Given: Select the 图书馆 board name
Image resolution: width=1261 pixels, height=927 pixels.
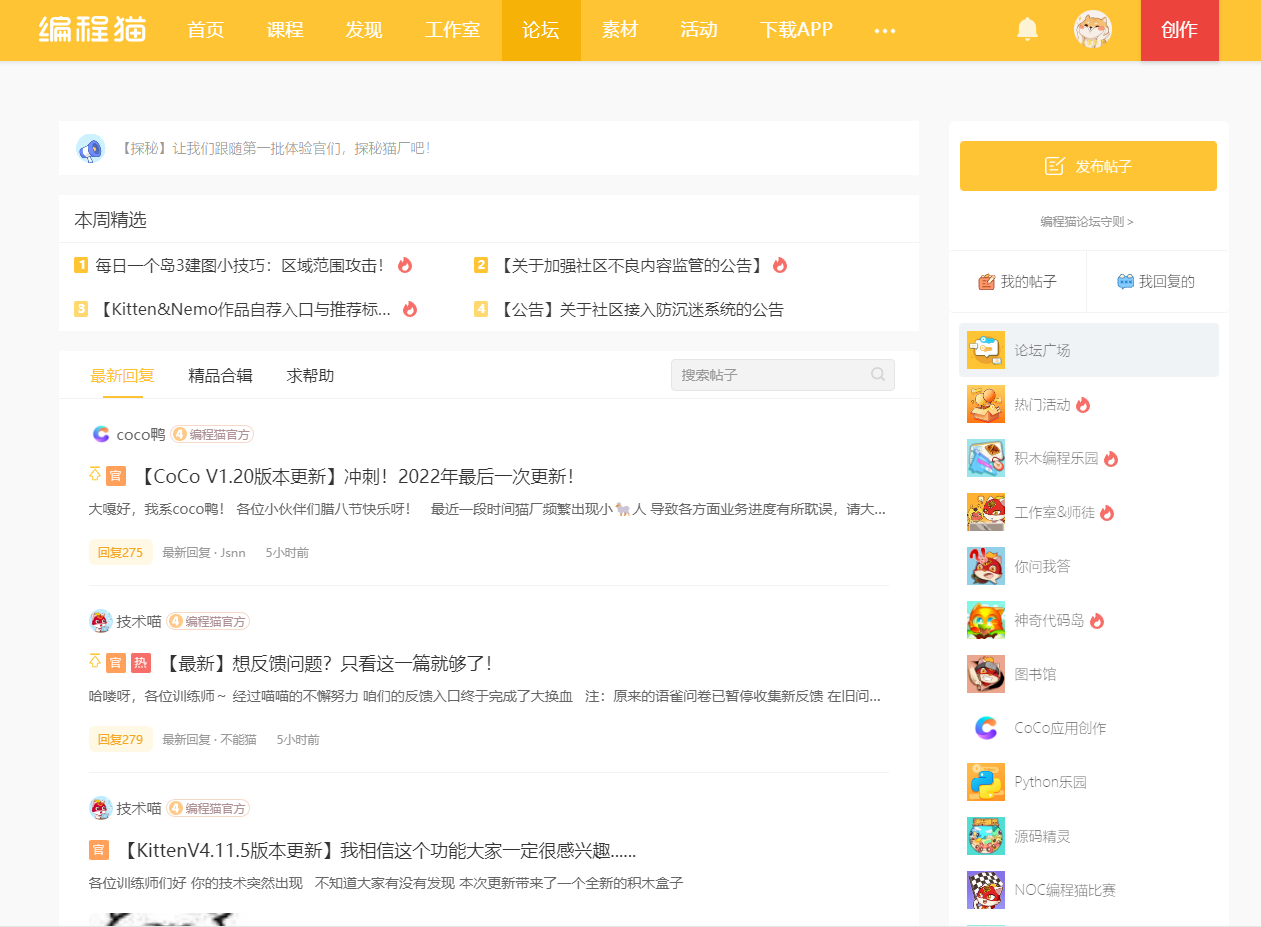Looking at the screenshot, I should [1035, 674].
